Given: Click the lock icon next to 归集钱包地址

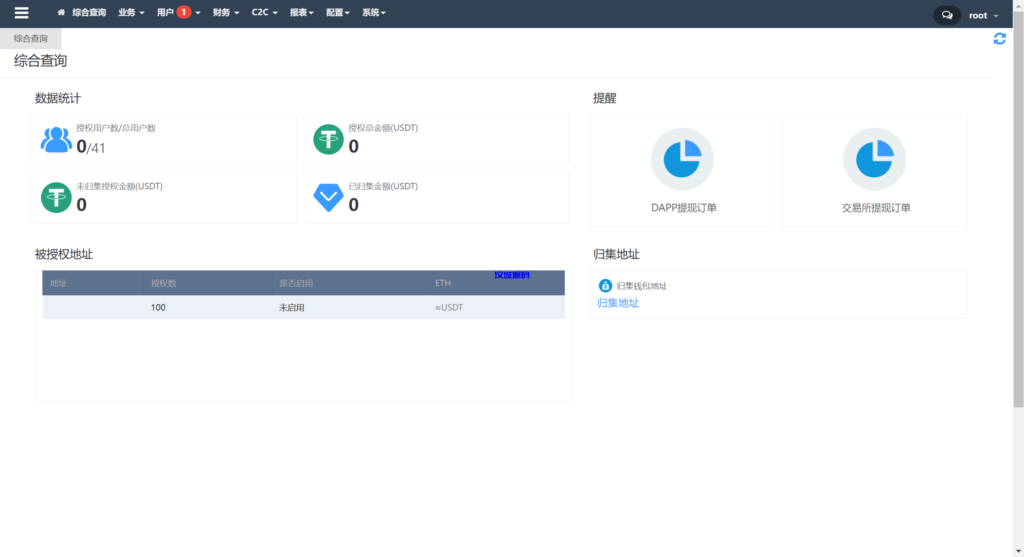Looking at the screenshot, I should tap(605, 286).
